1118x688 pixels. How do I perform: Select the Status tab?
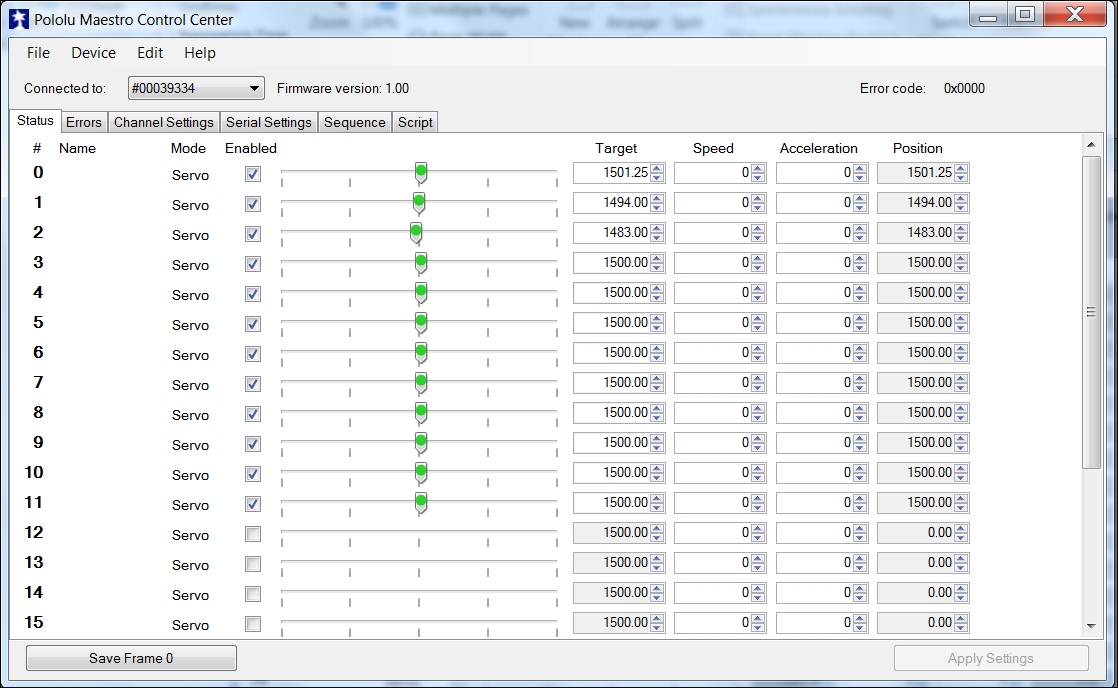35,120
